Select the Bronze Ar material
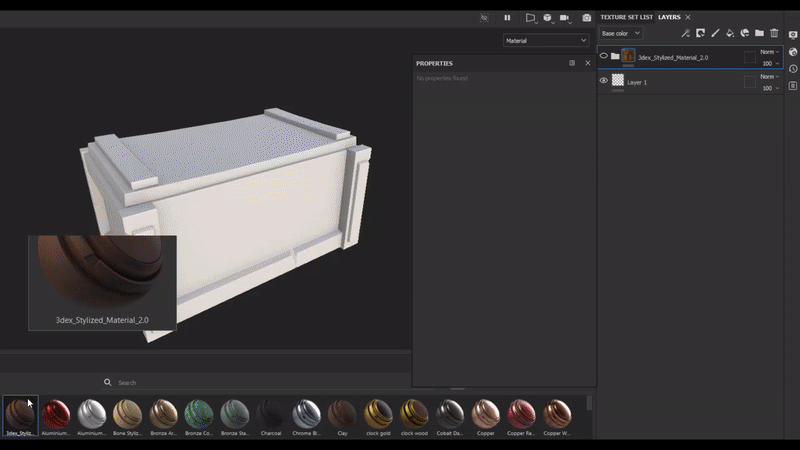 (x=163, y=417)
